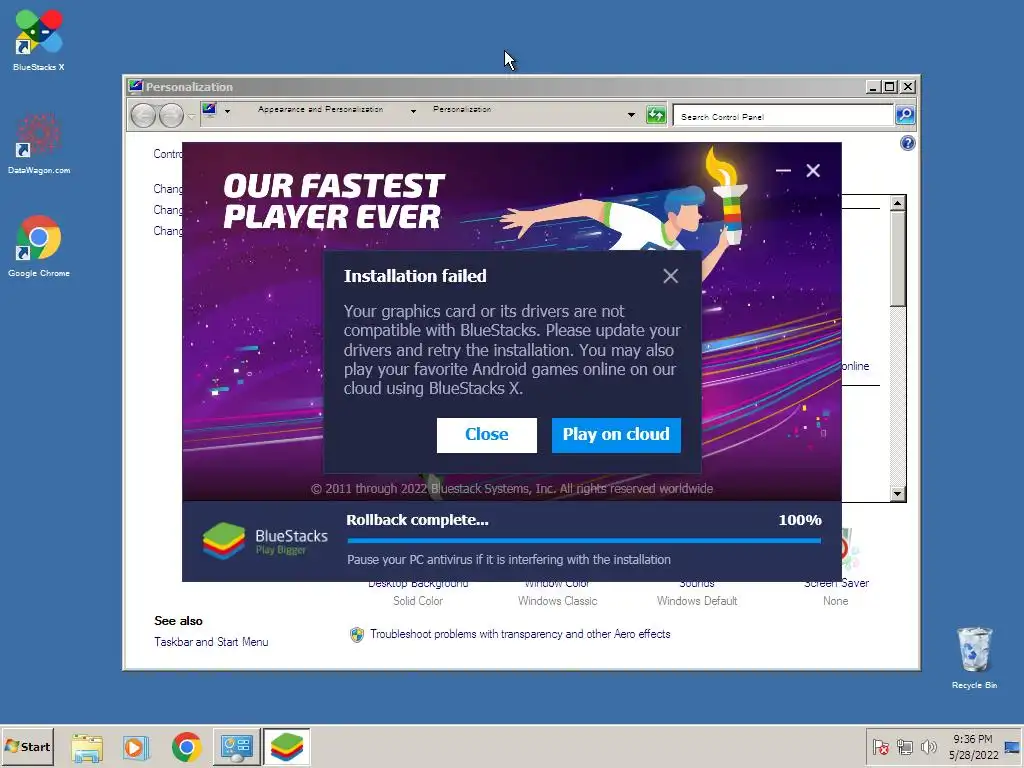Image resolution: width=1024 pixels, height=768 pixels.
Task: Click Back button in Personalization window
Action: pos(143,116)
